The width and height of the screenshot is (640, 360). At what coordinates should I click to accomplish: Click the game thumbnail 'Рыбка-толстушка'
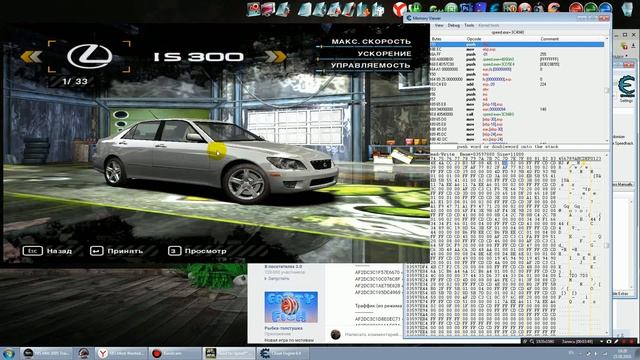291,307
